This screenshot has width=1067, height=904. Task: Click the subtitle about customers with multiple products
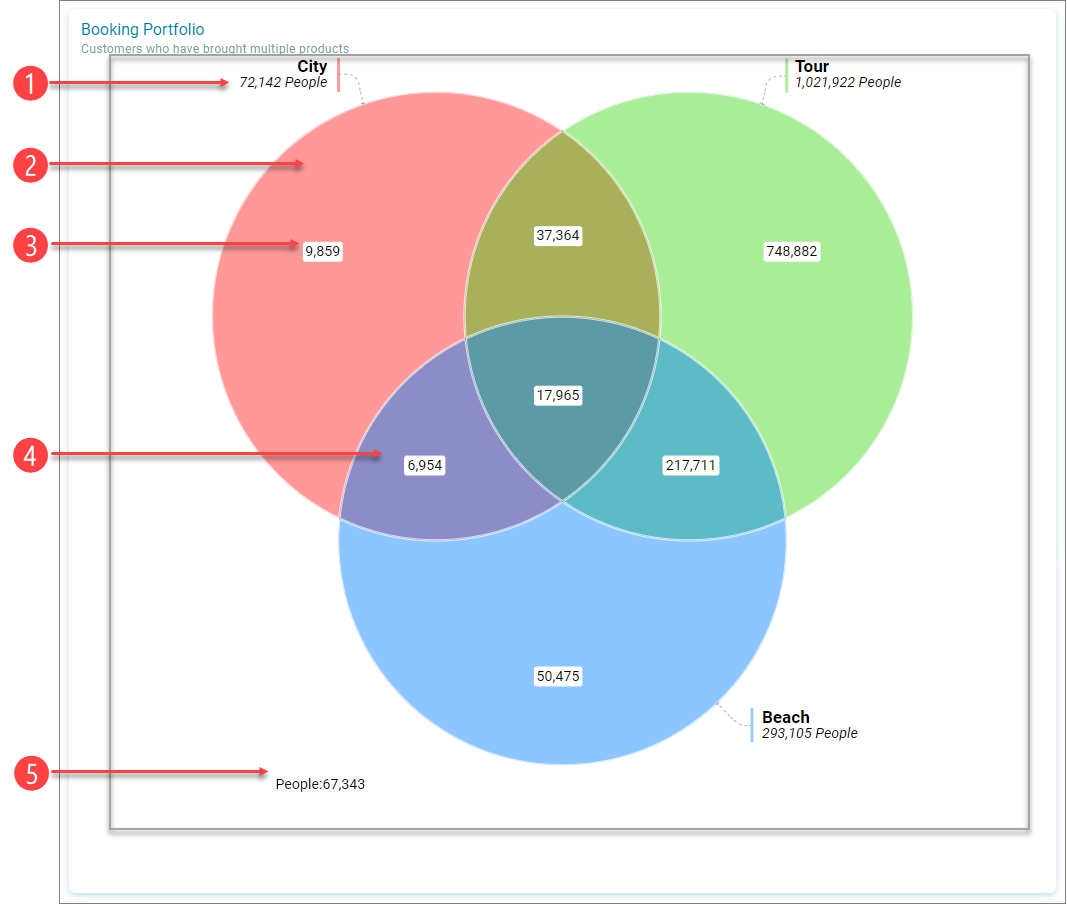[x=215, y=48]
